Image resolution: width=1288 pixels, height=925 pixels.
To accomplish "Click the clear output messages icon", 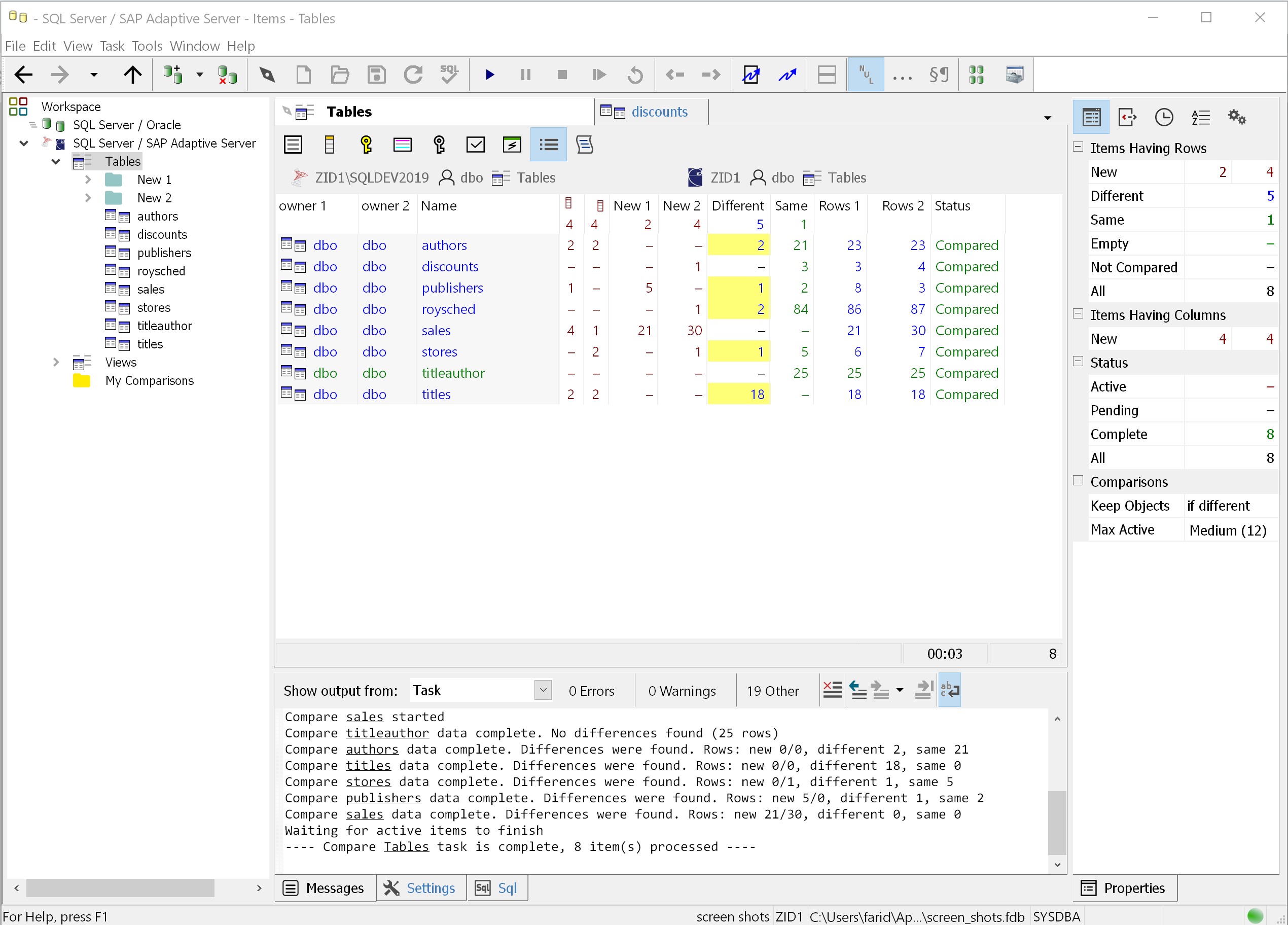I will 832,690.
